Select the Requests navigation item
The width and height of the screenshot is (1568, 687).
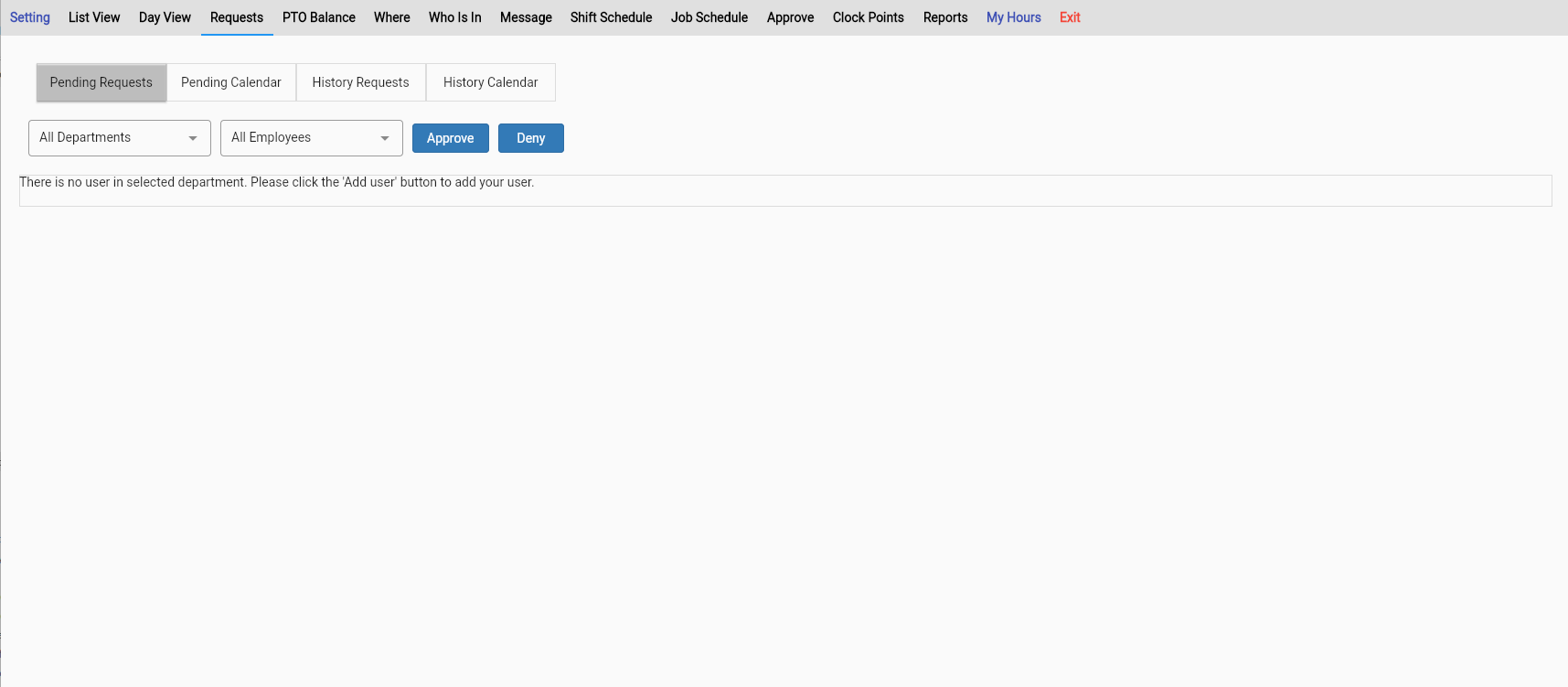pos(237,17)
